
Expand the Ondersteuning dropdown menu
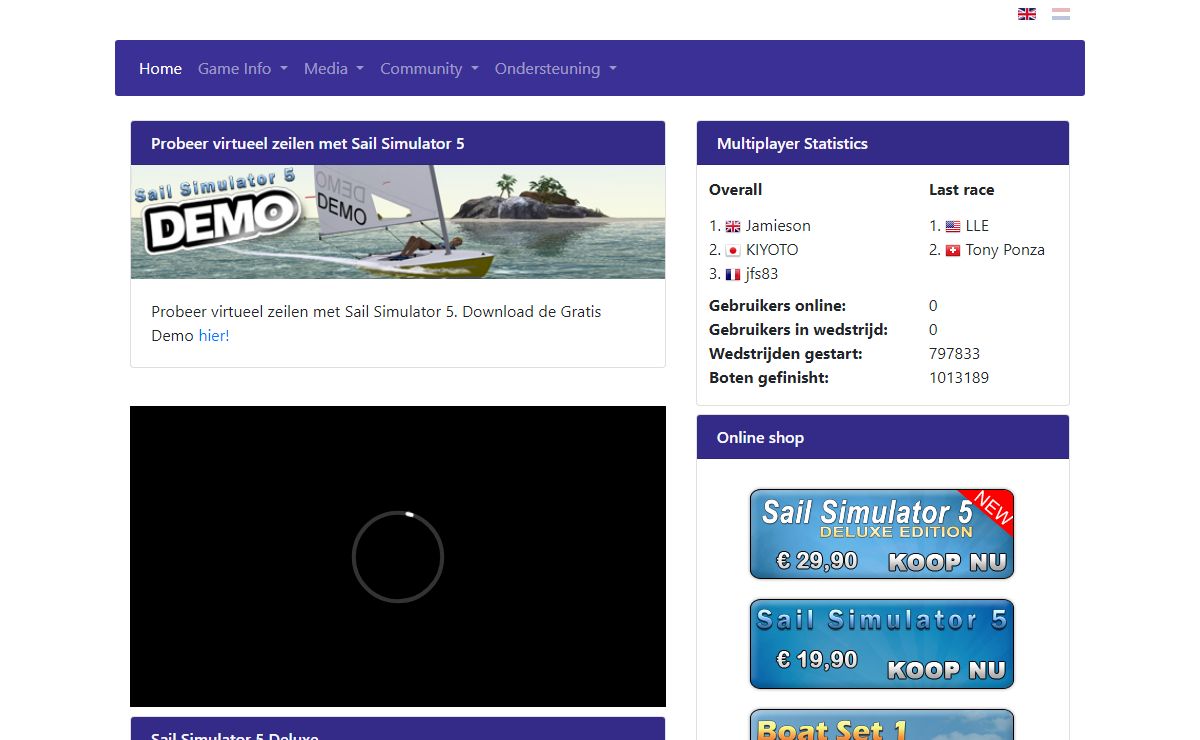point(556,68)
